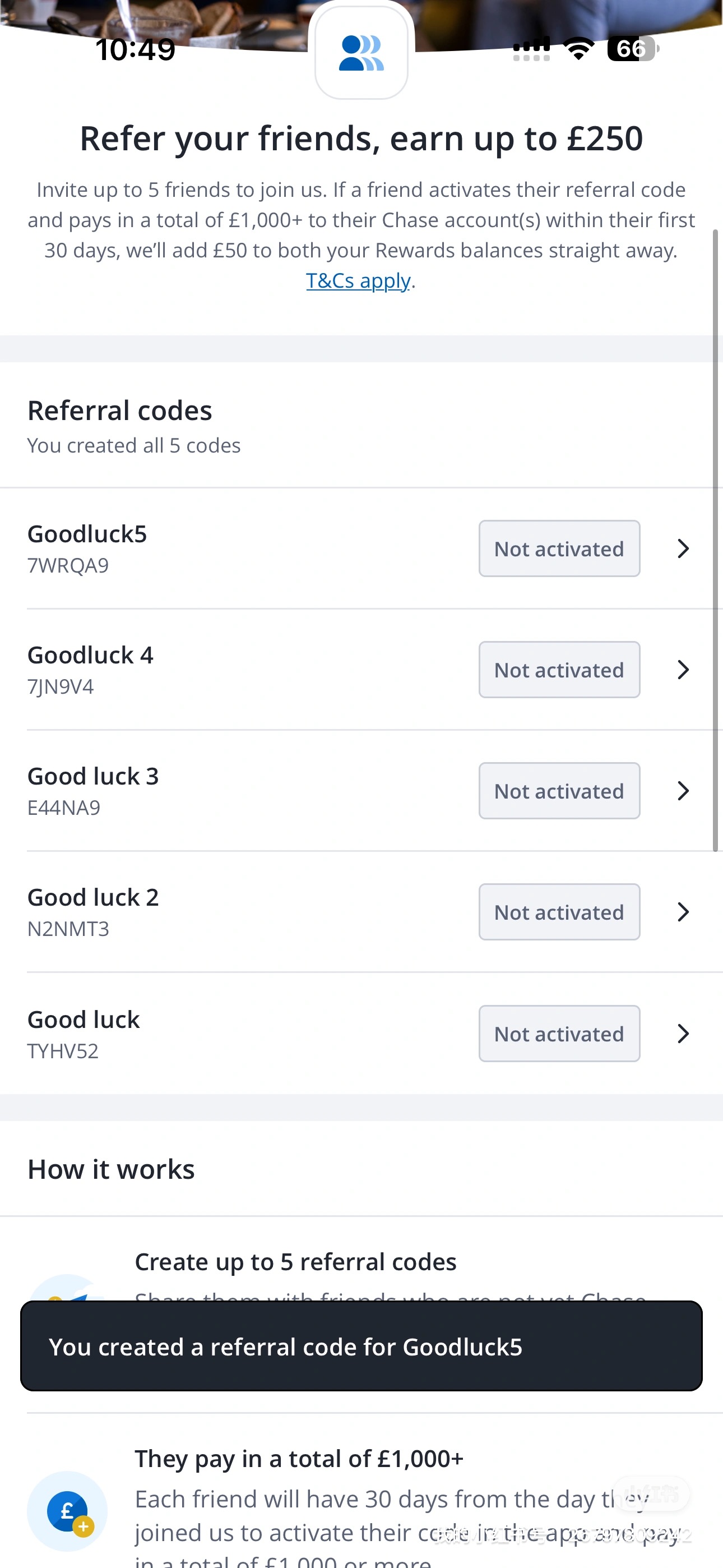Dismiss the referral code created toast
This screenshot has height=1568, width=723.
(x=361, y=1346)
